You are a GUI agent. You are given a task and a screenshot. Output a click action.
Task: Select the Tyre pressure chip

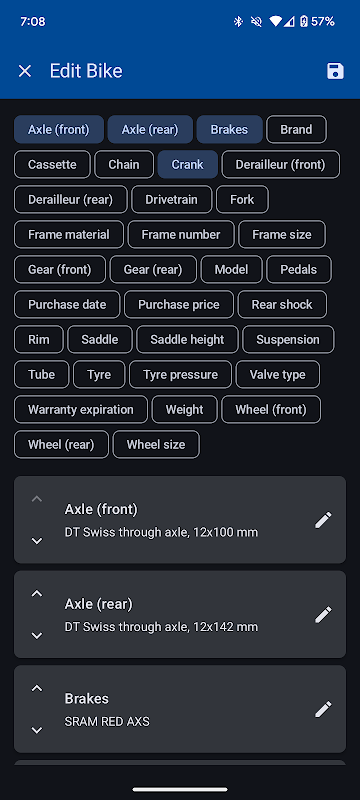click(181, 374)
